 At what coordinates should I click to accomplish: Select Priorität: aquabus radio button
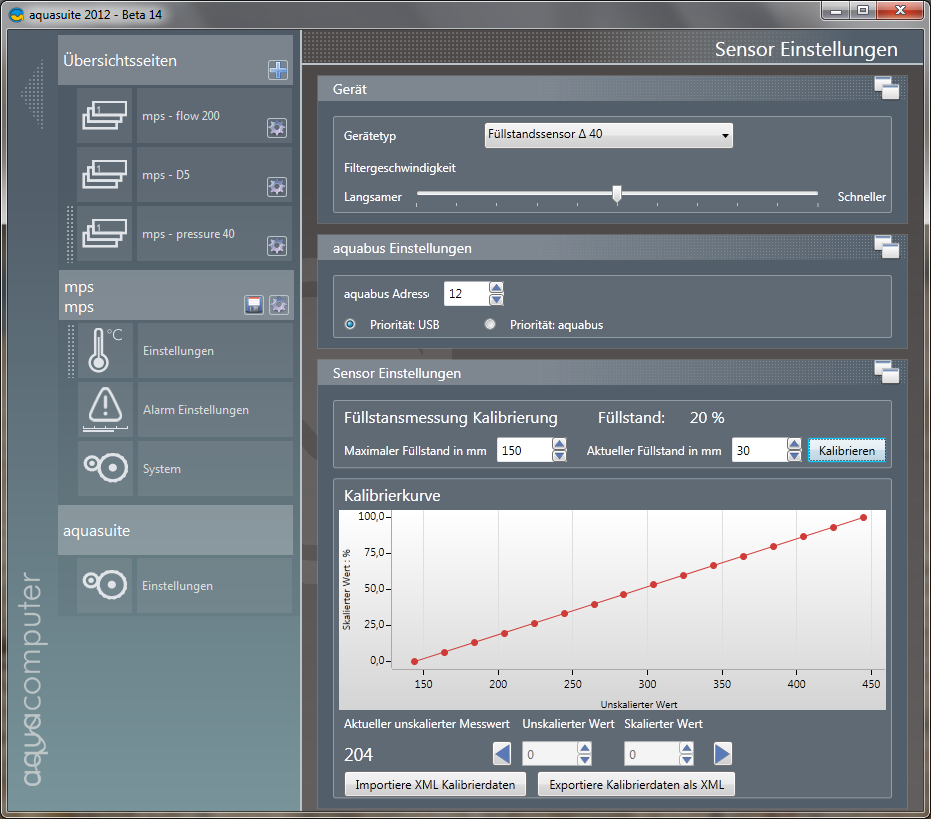(490, 324)
